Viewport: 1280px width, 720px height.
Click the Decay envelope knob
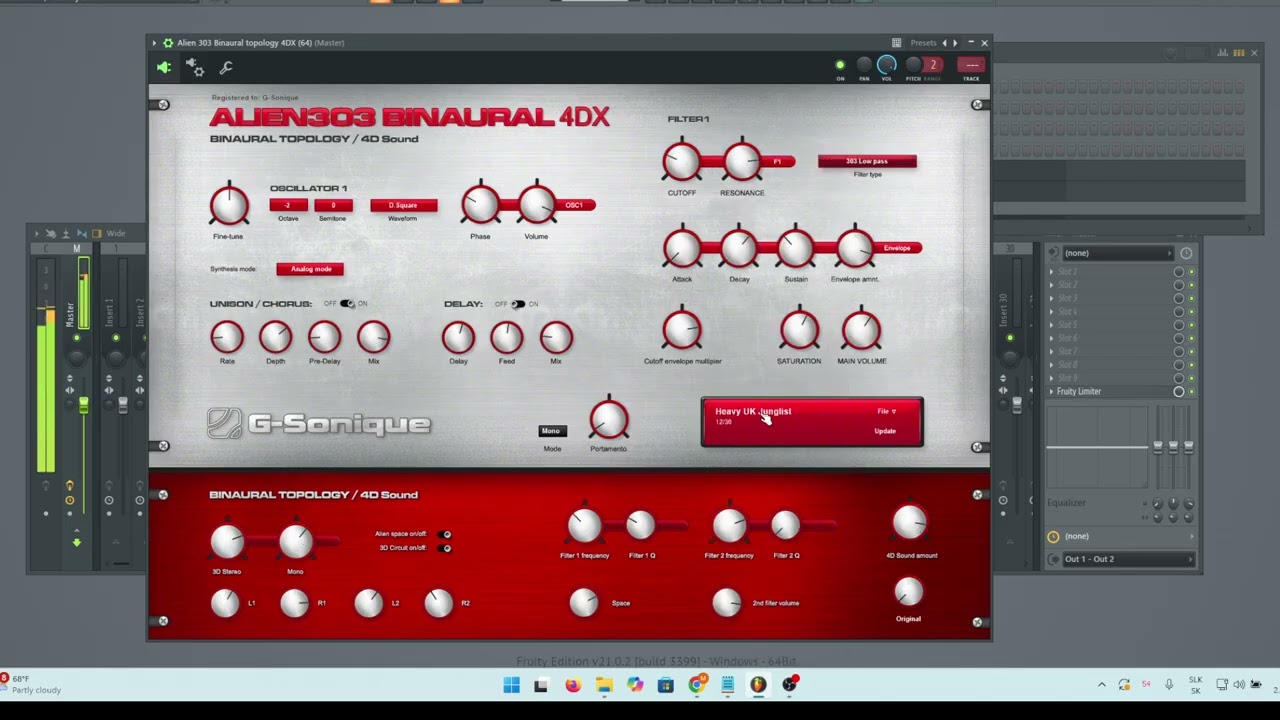[x=739, y=248]
